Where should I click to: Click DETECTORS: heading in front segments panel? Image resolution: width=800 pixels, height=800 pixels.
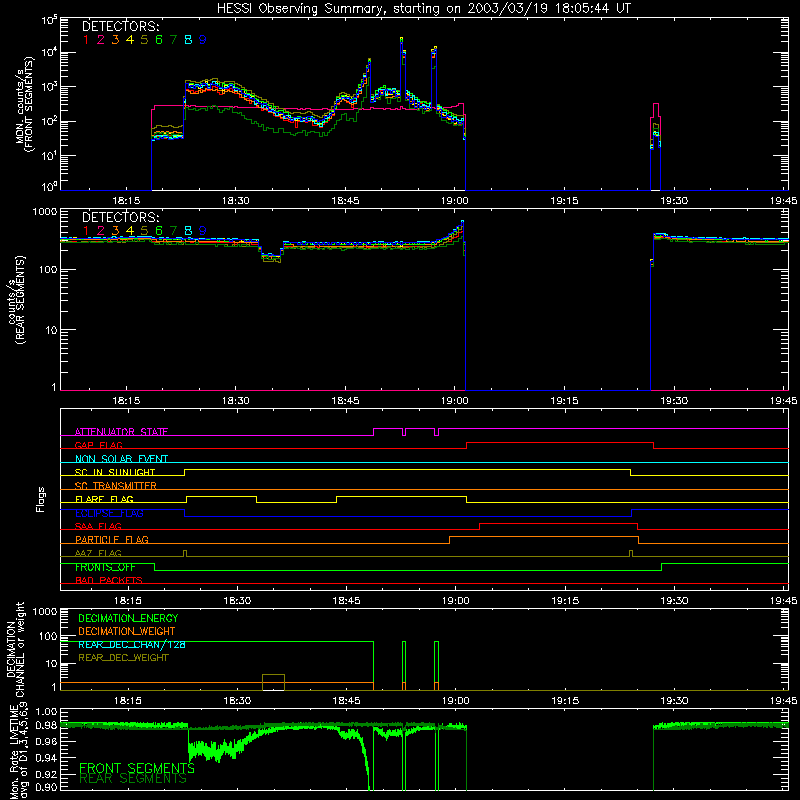pyautogui.click(x=120, y=26)
